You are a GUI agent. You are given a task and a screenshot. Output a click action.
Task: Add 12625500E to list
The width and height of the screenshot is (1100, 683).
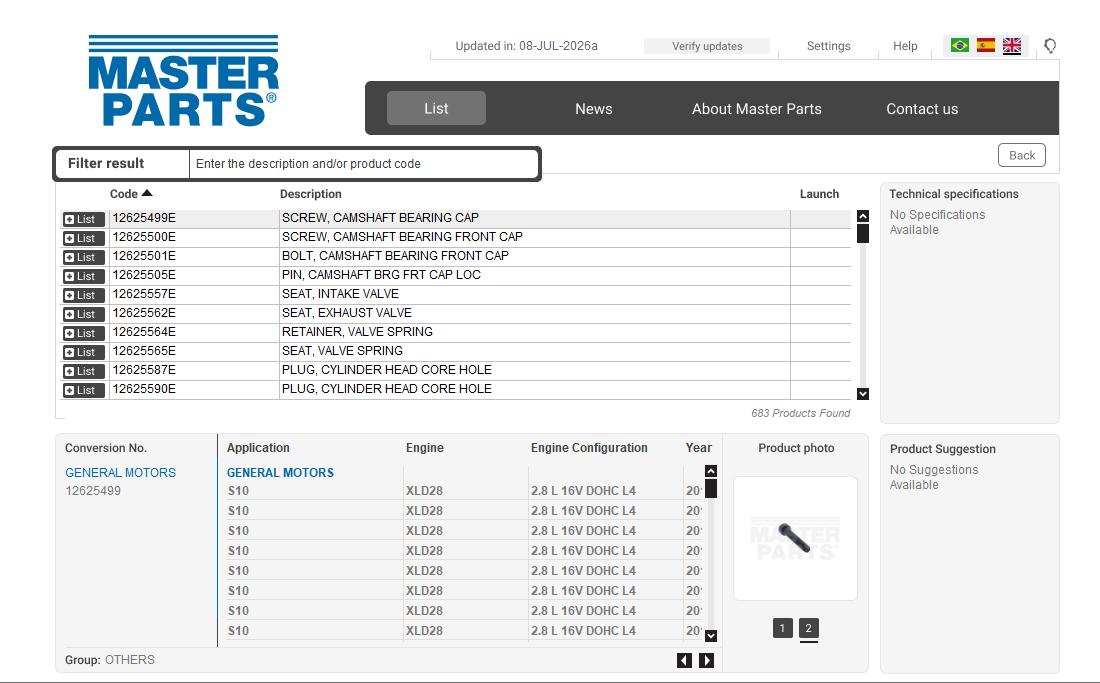tap(83, 238)
